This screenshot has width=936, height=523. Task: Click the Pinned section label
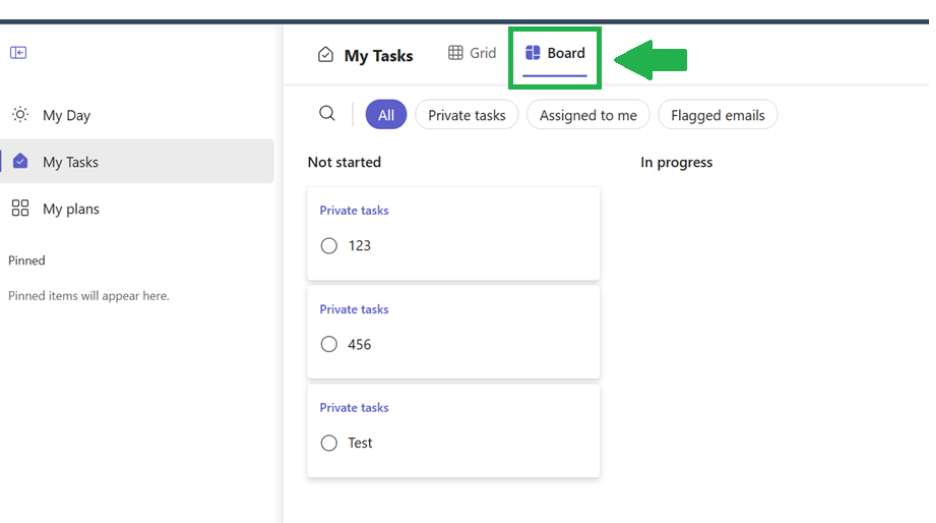click(x=27, y=260)
